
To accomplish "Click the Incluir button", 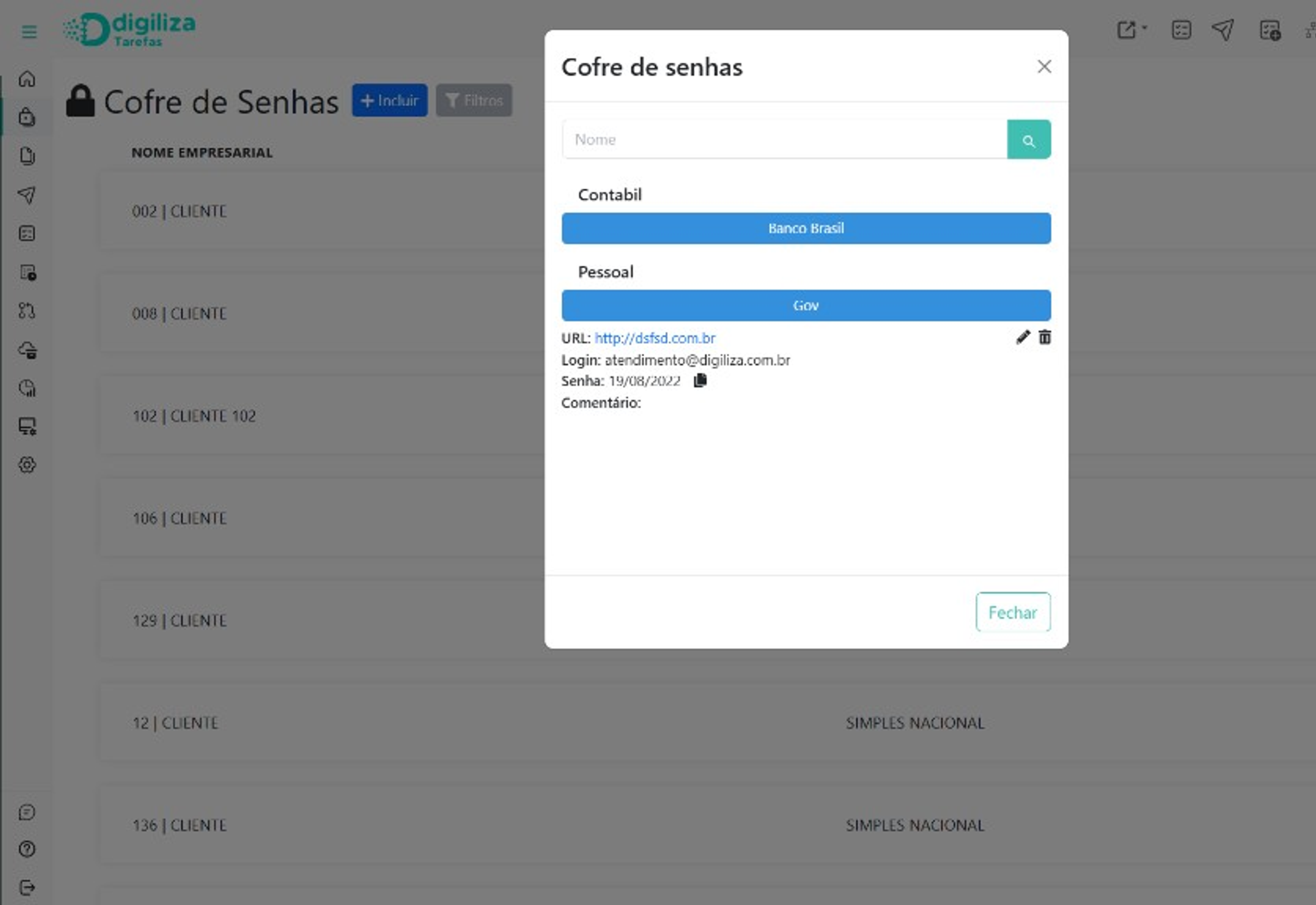I will coord(389,100).
